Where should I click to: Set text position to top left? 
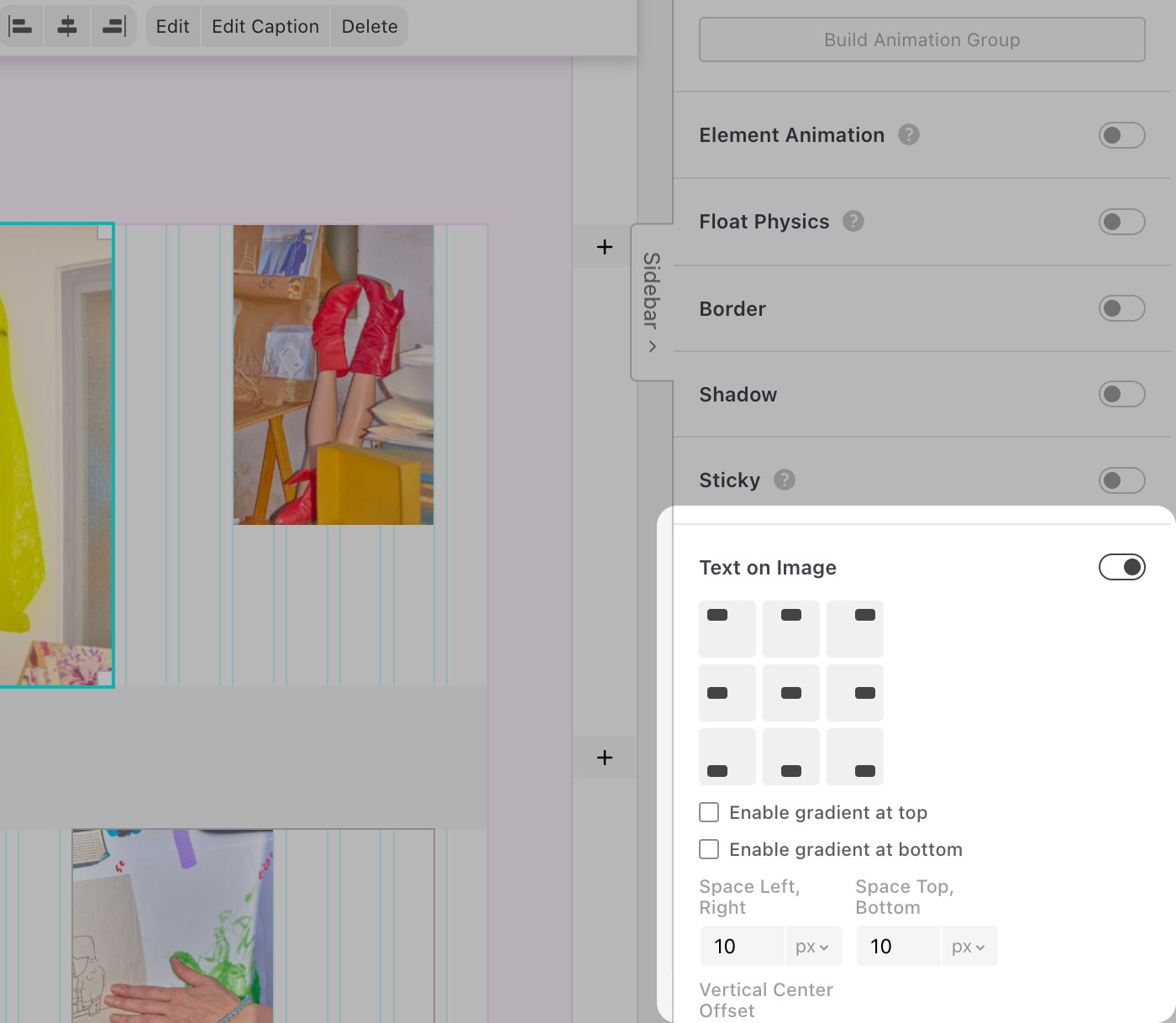coord(727,629)
